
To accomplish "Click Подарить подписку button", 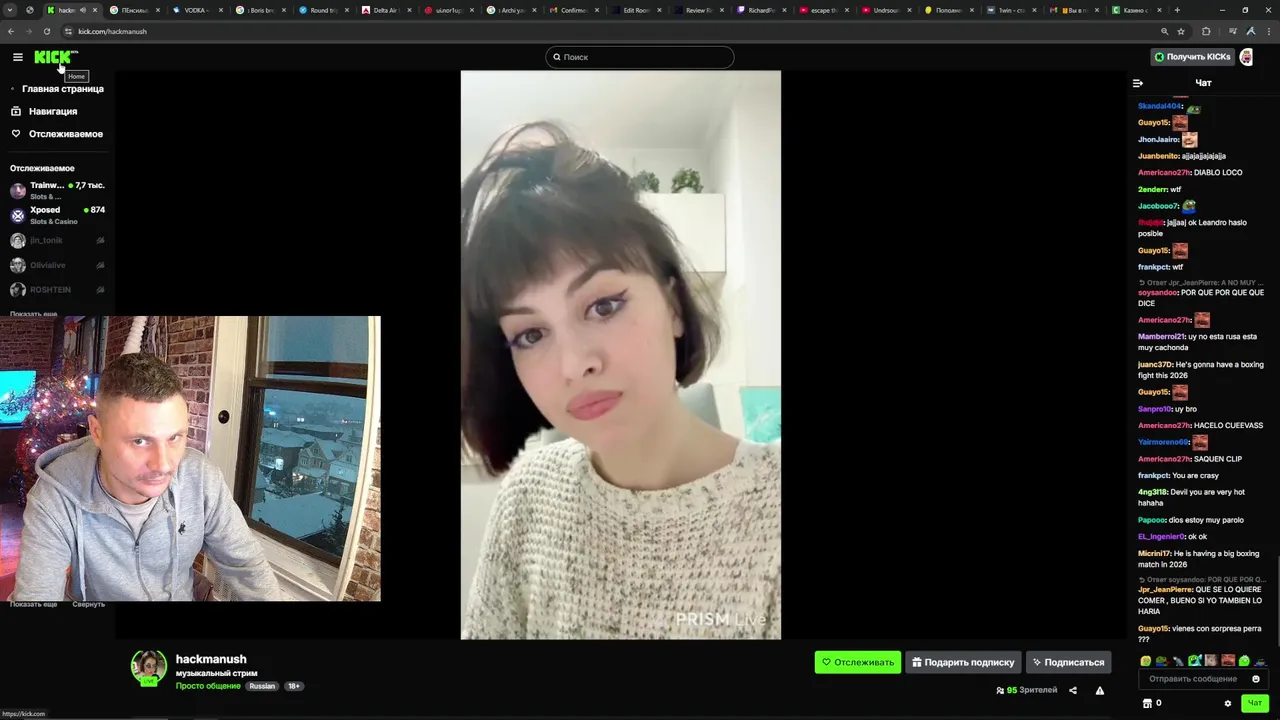I will coord(963,662).
